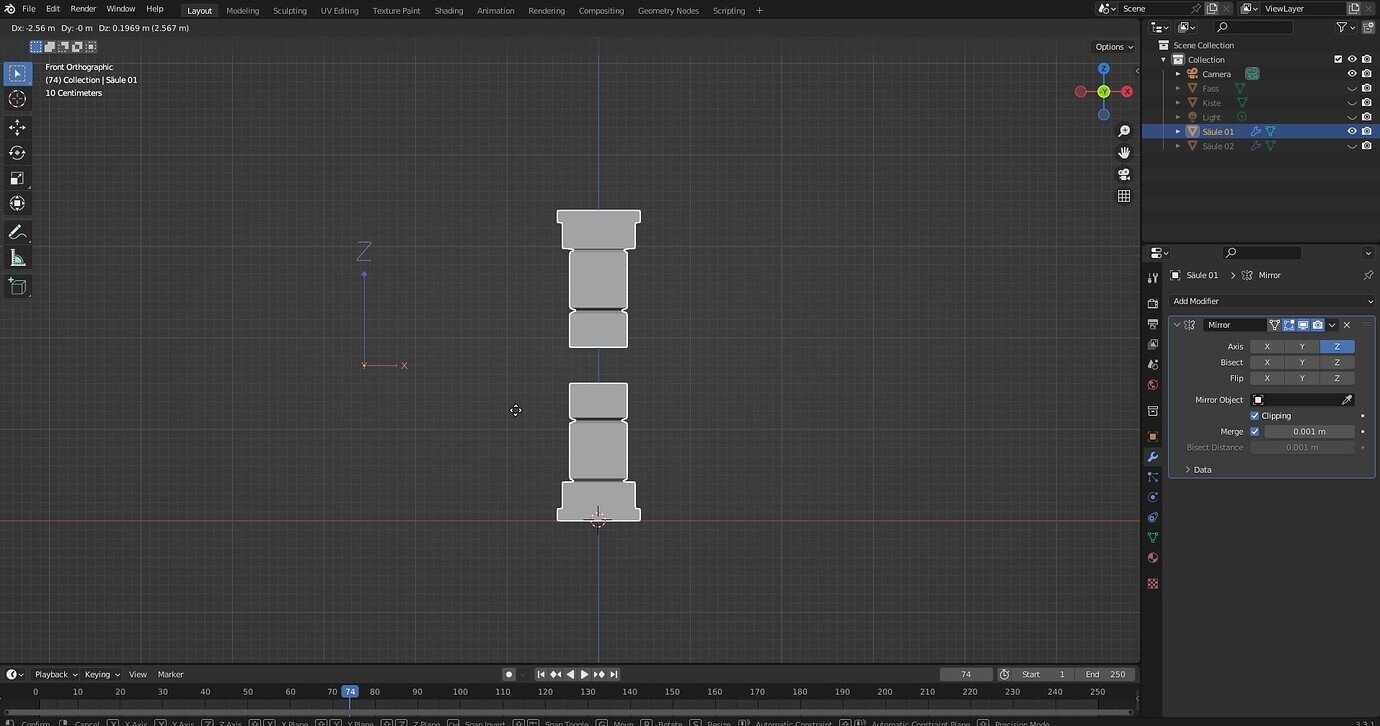Choose the Add Cube tool
The height and width of the screenshot is (726, 1380).
click(x=17, y=287)
